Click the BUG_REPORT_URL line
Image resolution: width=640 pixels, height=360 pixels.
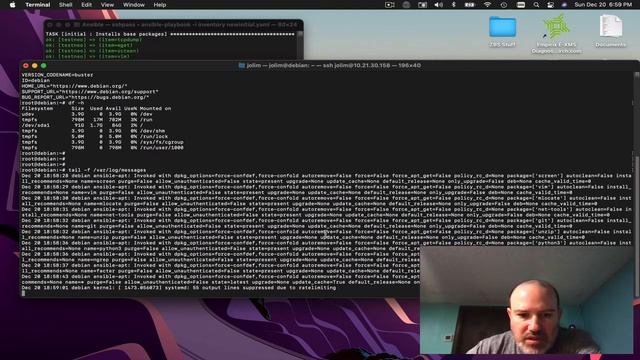pyautogui.click(x=85, y=98)
